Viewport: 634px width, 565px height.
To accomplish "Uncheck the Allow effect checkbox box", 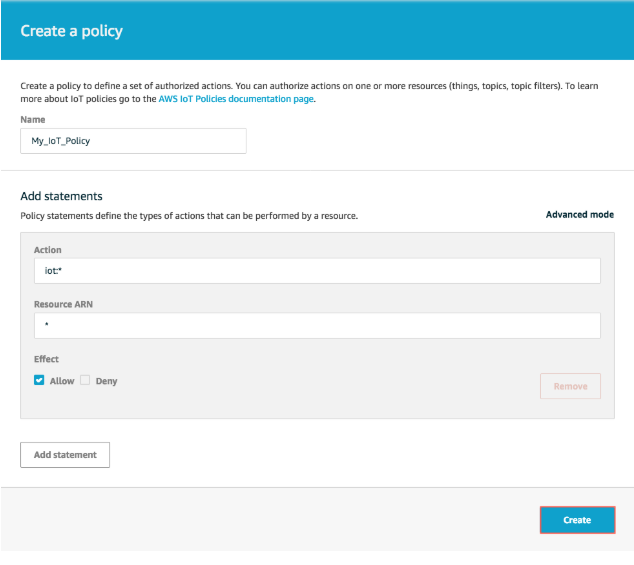I will pyautogui.click(x=40, y=381).
